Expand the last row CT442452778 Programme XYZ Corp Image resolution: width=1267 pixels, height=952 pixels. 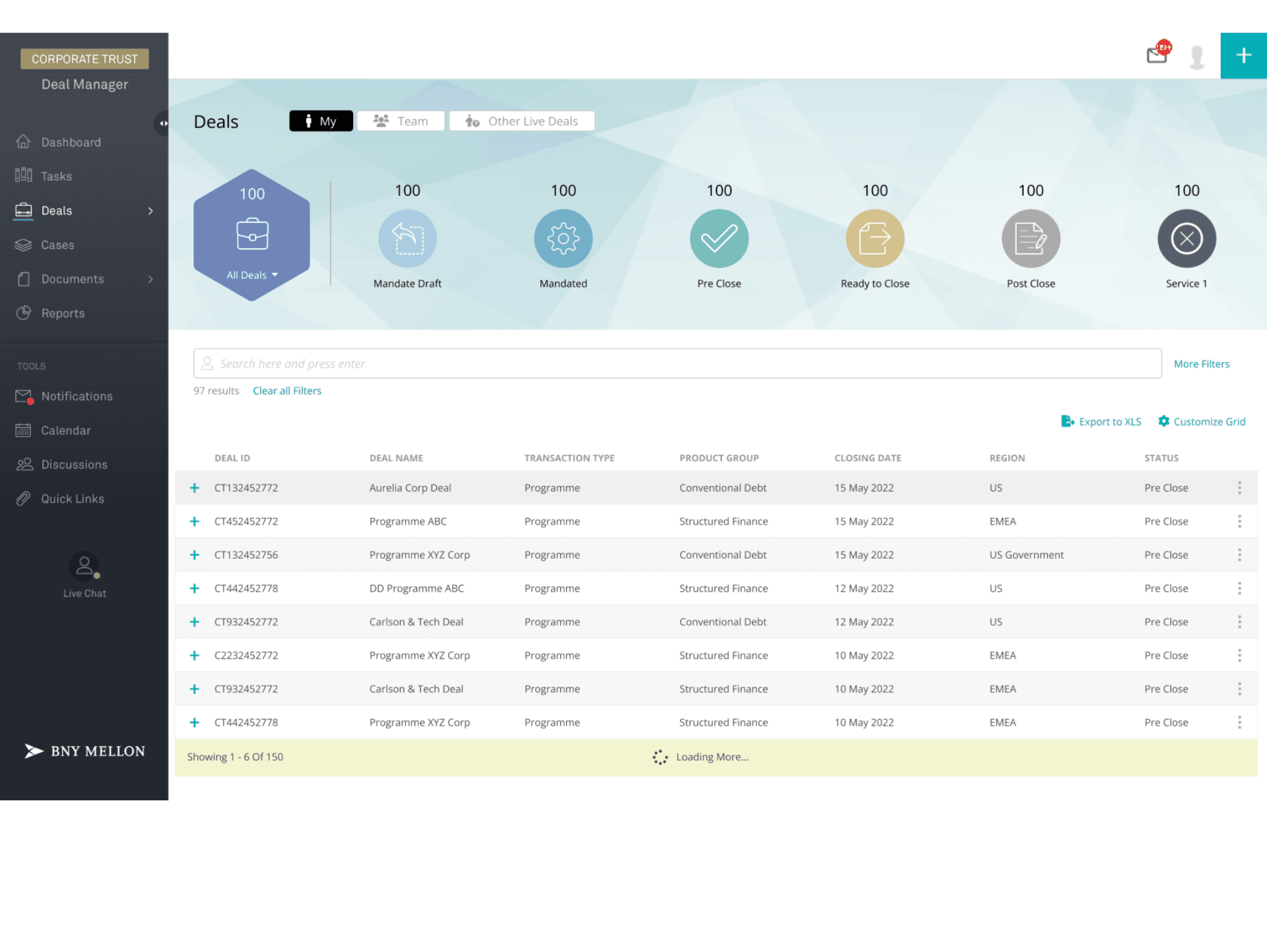(195, 723)
